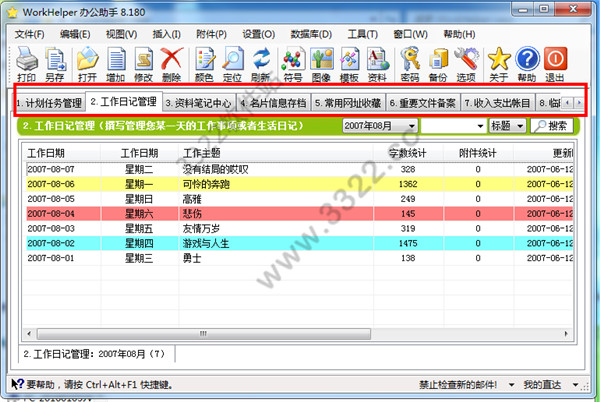The image size is (600, 402).
Task: Expand the 禁止检查新的邮件 status dropdown arrow
Action: pos(511,385)
